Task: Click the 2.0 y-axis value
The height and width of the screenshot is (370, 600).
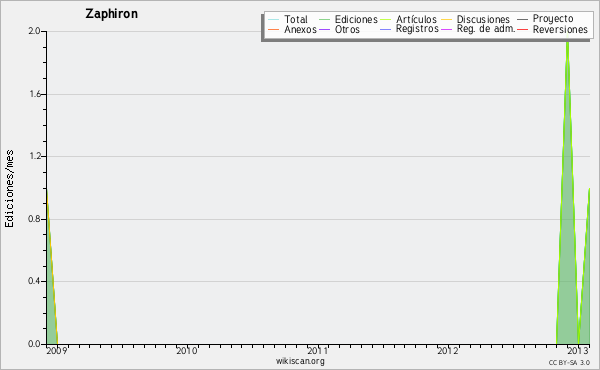Action: [34, 31]
